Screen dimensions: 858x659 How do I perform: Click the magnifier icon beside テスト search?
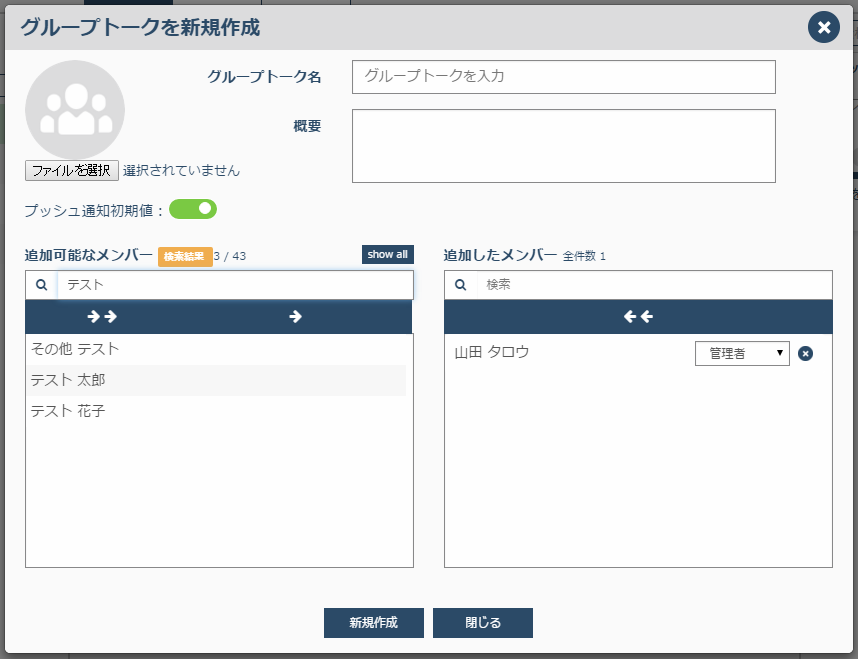(x=42, y=285)
